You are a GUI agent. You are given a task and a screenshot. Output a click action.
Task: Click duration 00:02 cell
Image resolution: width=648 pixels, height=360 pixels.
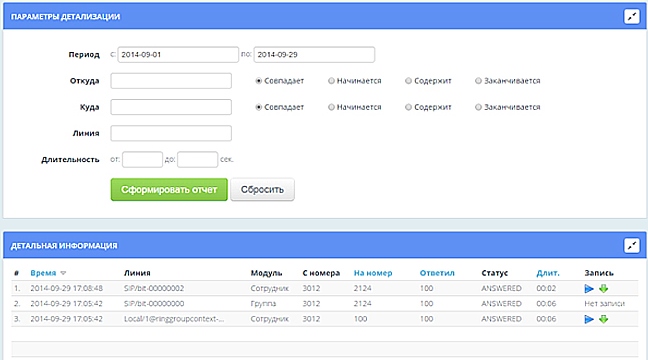[x=546, y=288]
